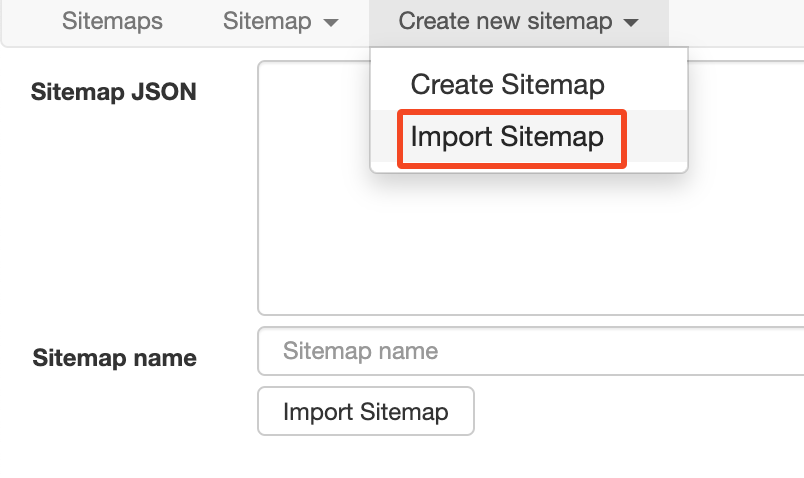Expand the Sitemap dropdown in navbar
804x478 pixels.
[x=280, y=21]
